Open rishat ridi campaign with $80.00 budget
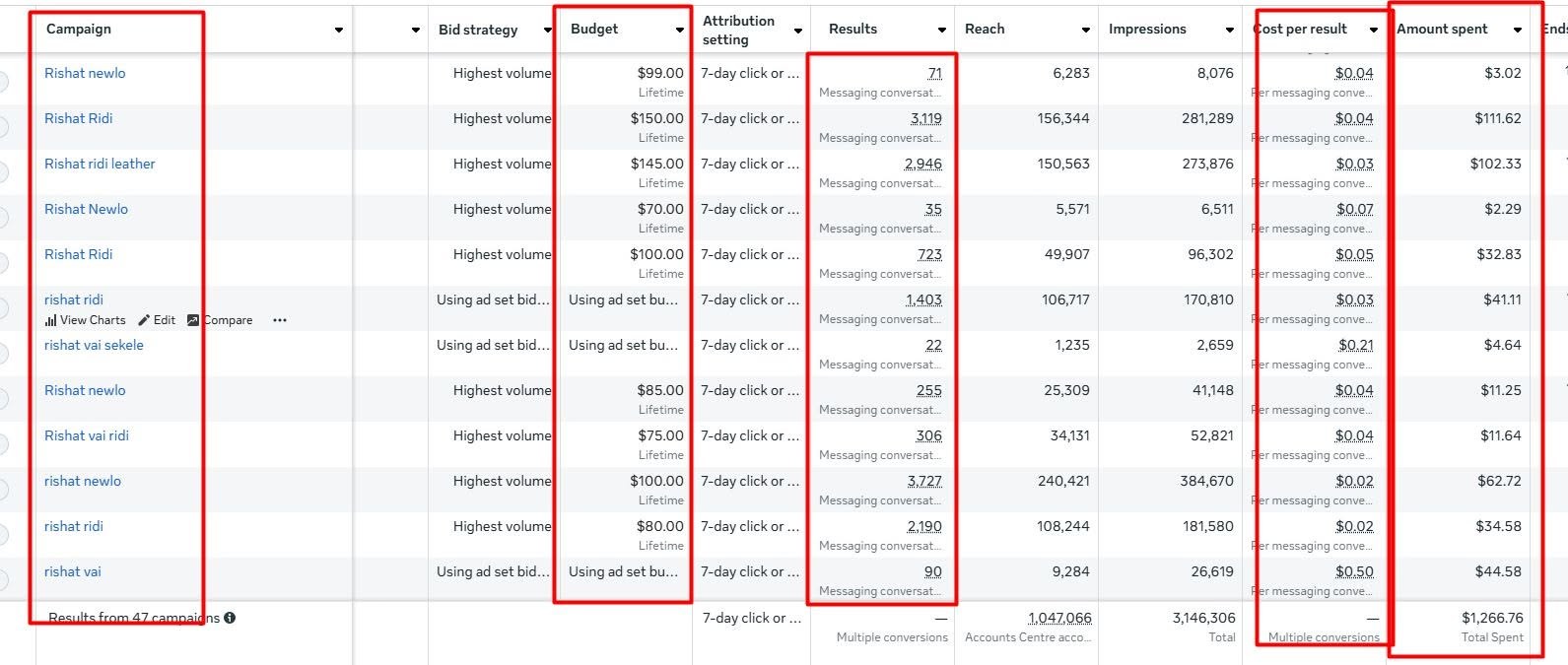This screenshot has width=1568, height=665. tap(74, 526)
